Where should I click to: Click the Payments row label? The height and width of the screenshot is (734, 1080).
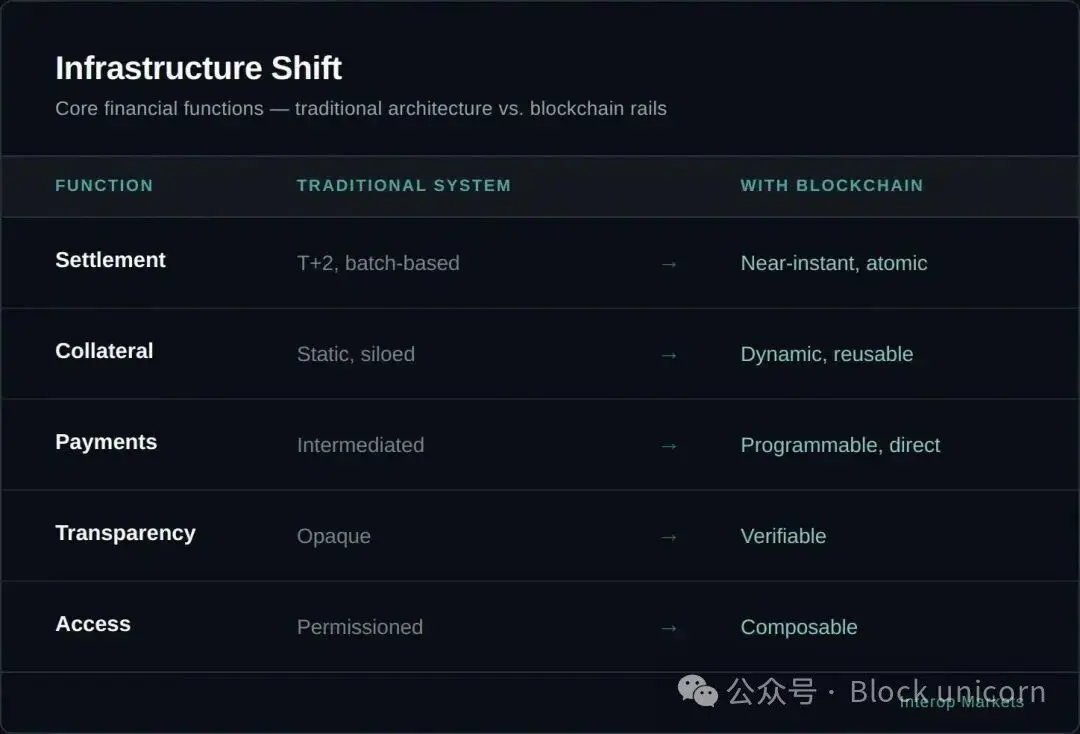[x=106, y=442]
